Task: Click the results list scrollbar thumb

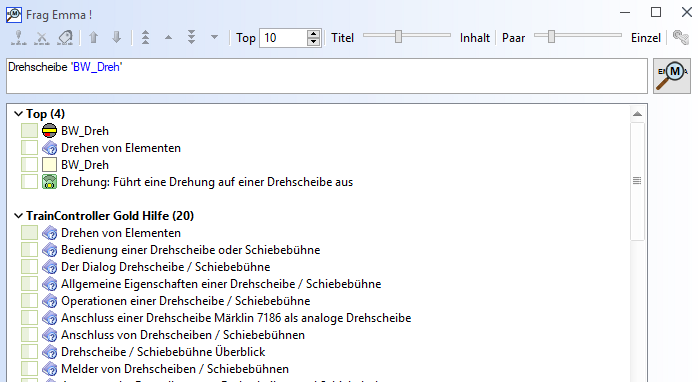Action: click(637, 181)
